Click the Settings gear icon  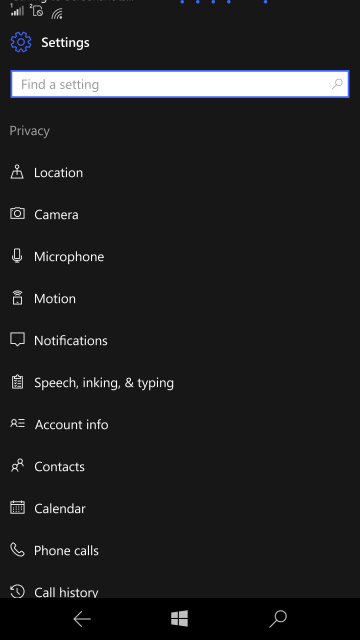[21, 42]
